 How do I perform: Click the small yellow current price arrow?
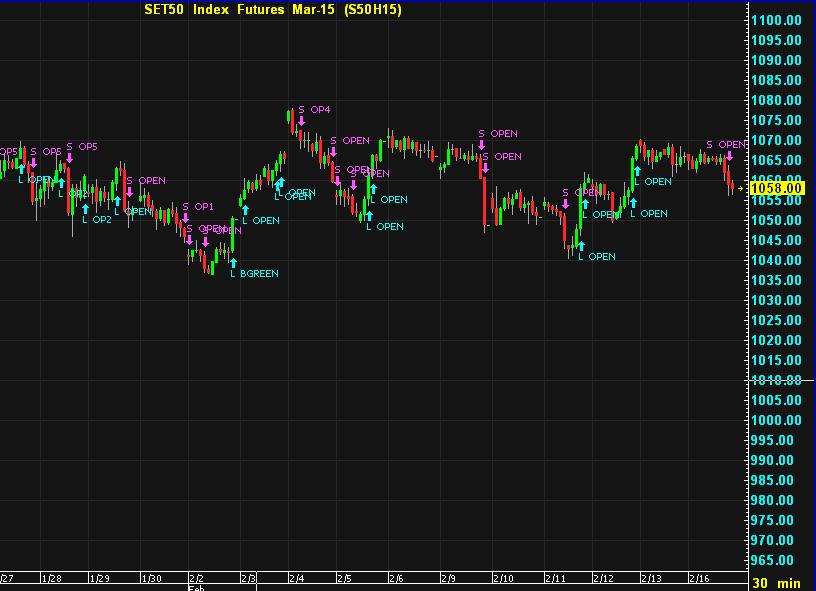(x=741, y=188)
